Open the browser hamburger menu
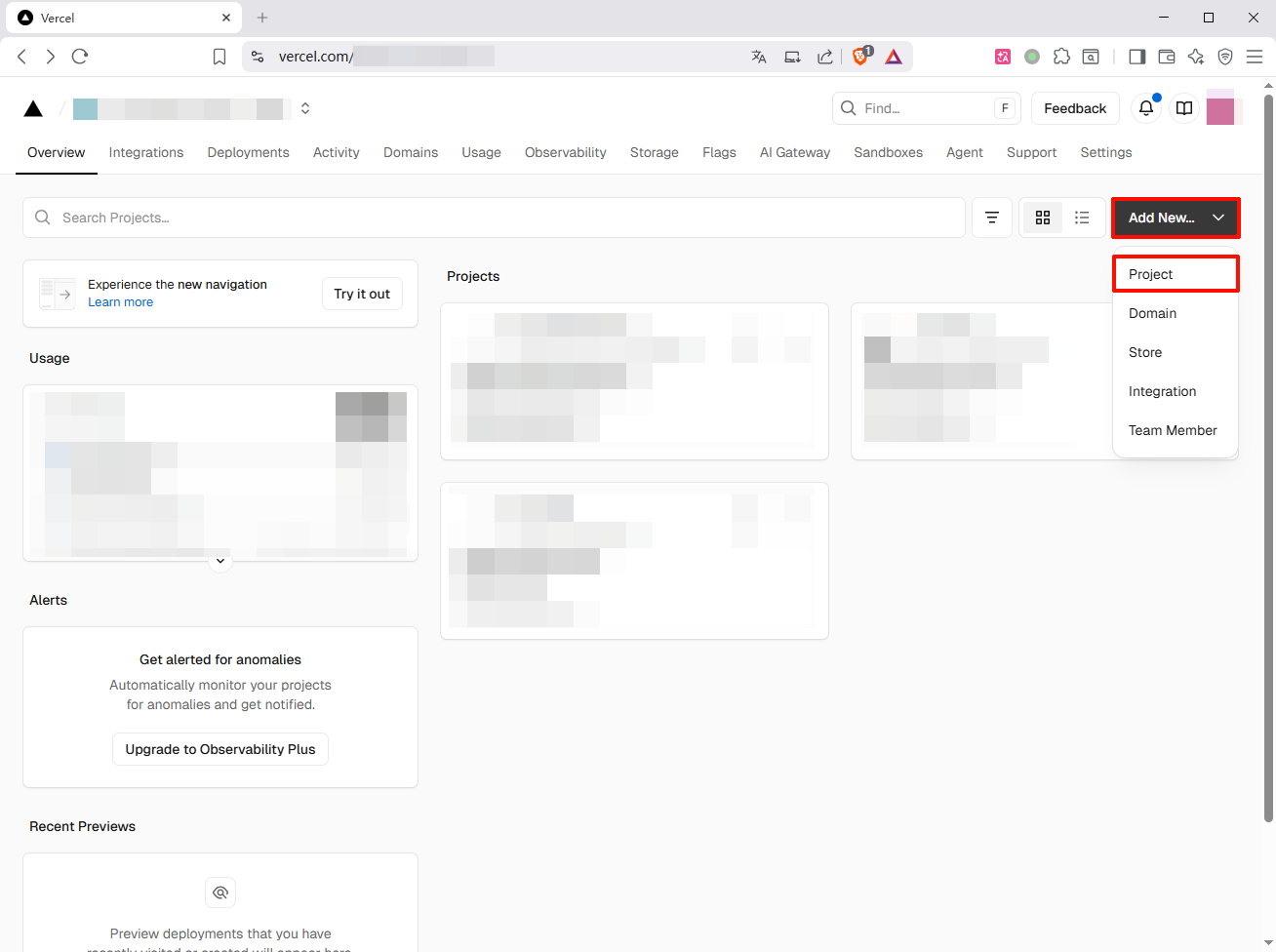This screenshot has height=952, width=1276. pyautogui.click(x=1255, y=57)
